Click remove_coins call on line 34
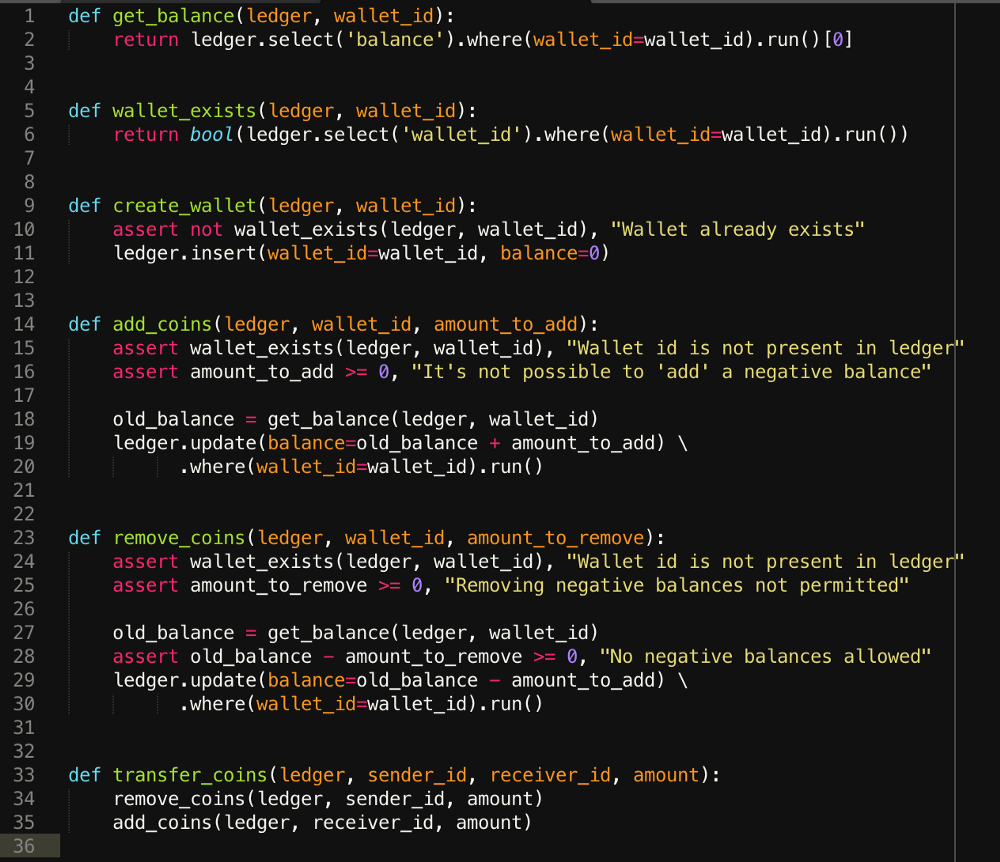 [x=179, y=799]
